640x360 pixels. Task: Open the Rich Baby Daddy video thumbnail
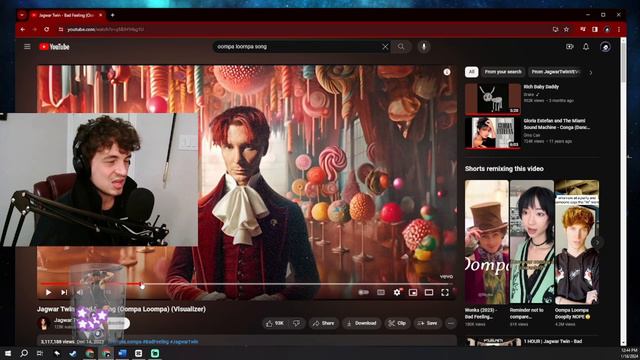493,99
